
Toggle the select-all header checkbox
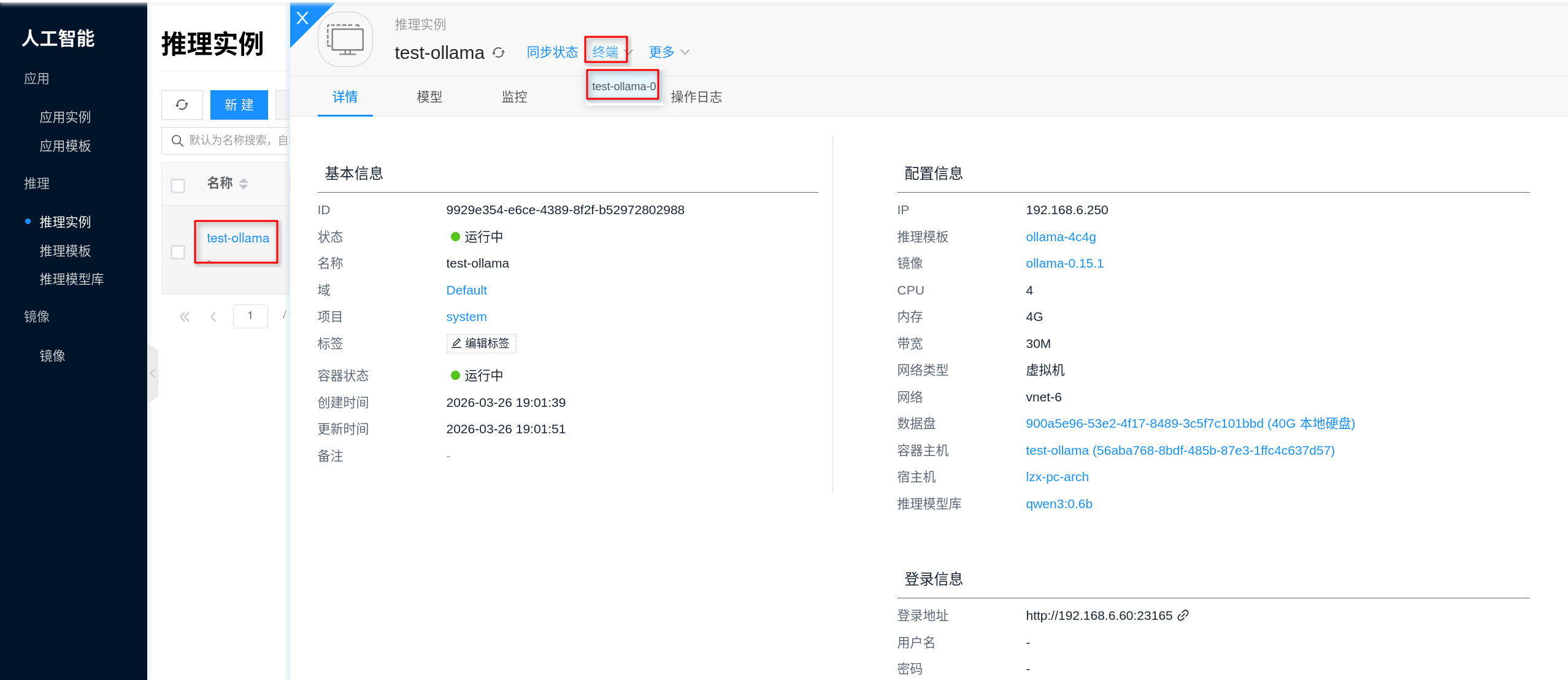[x=178, y=185]
